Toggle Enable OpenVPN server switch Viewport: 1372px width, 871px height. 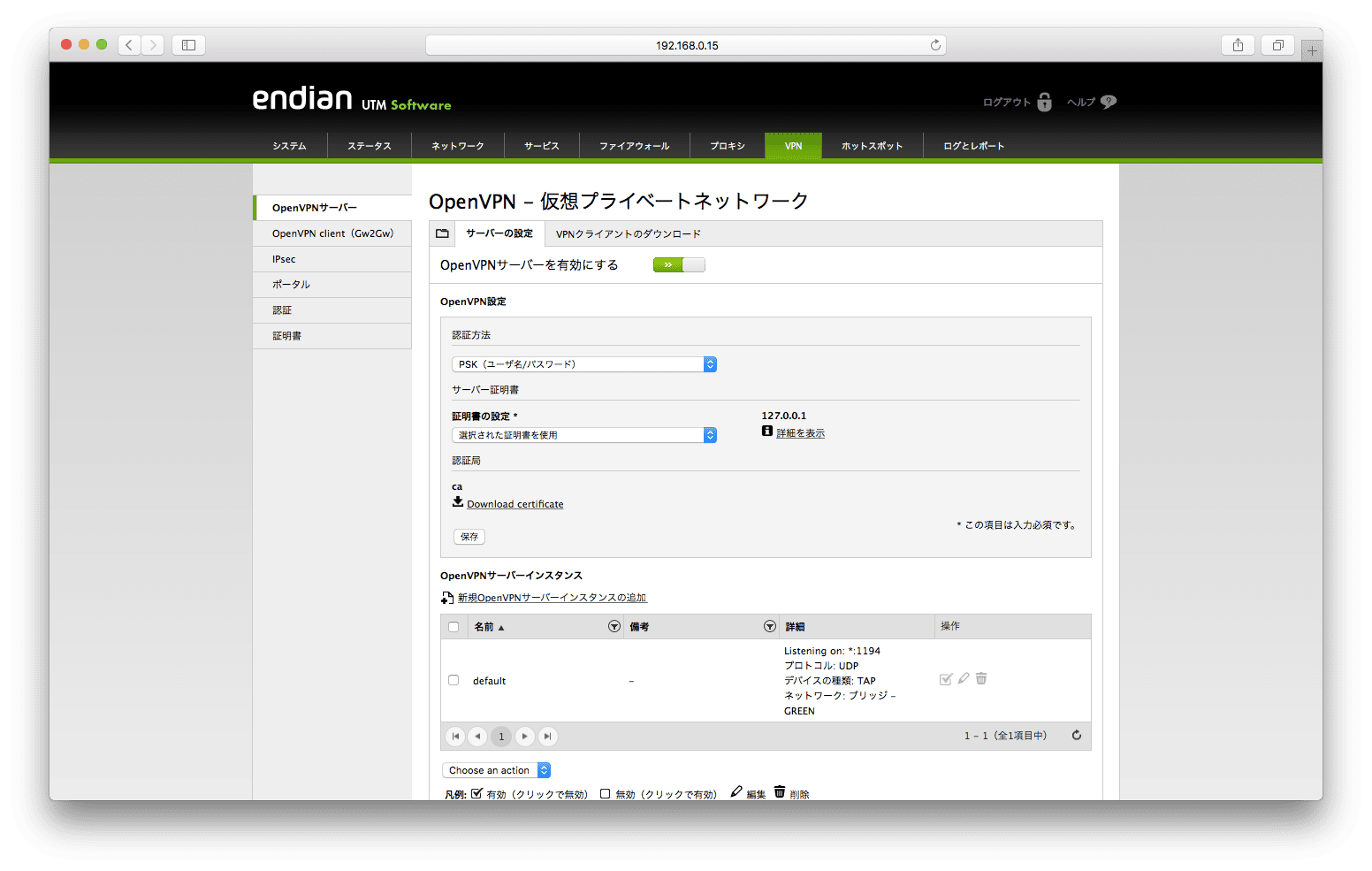[679, 264]
